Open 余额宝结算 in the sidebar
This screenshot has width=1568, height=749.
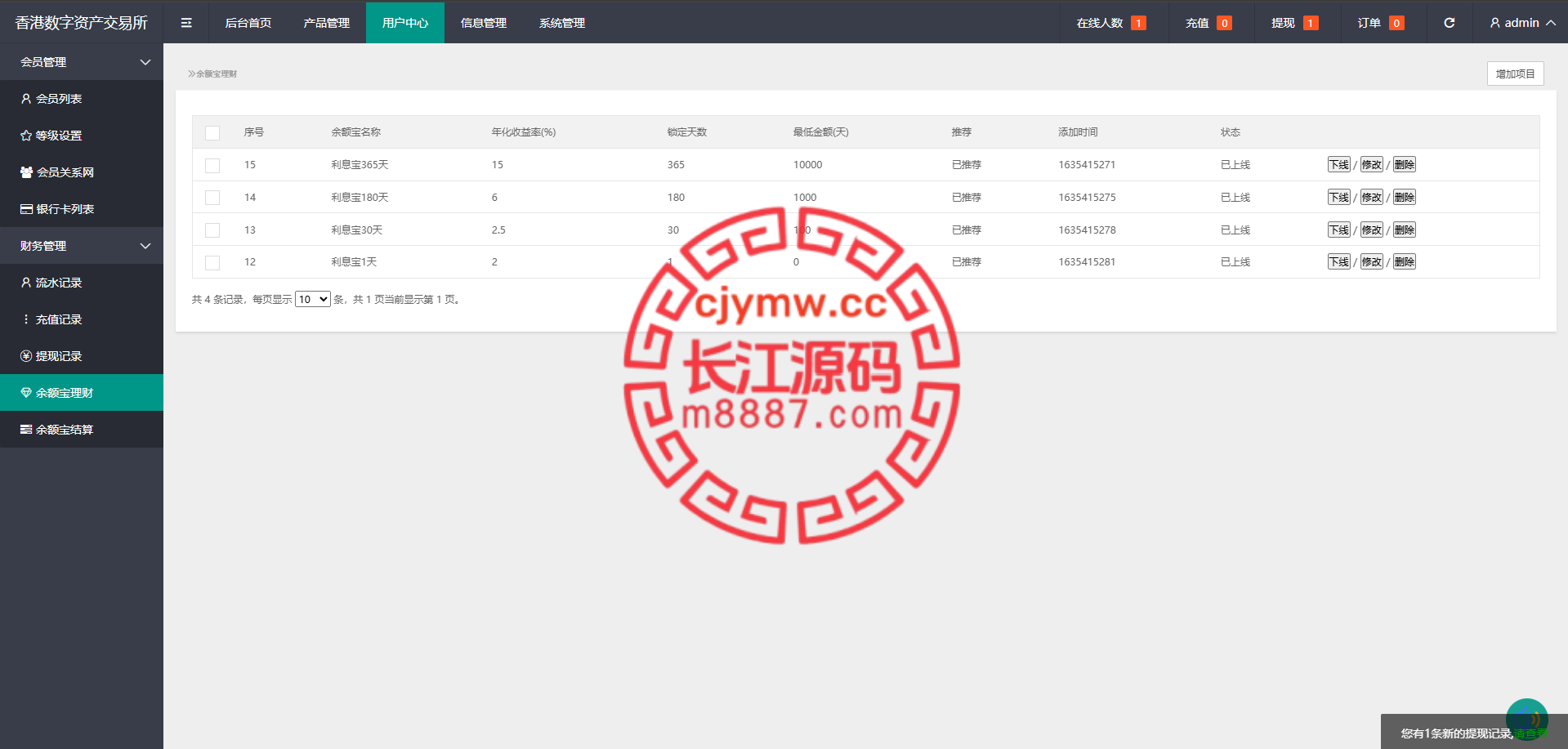tap(82, 429)
